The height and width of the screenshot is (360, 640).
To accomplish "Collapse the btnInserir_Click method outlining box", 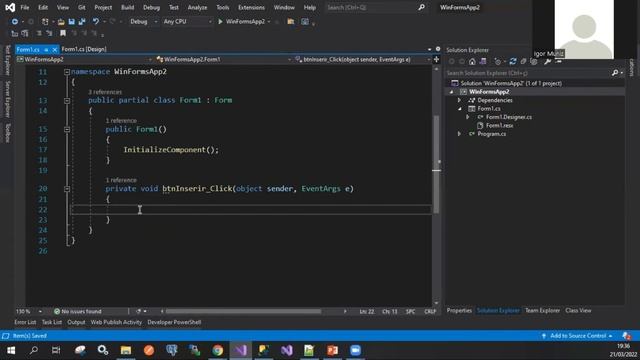I will coord(67,189).
